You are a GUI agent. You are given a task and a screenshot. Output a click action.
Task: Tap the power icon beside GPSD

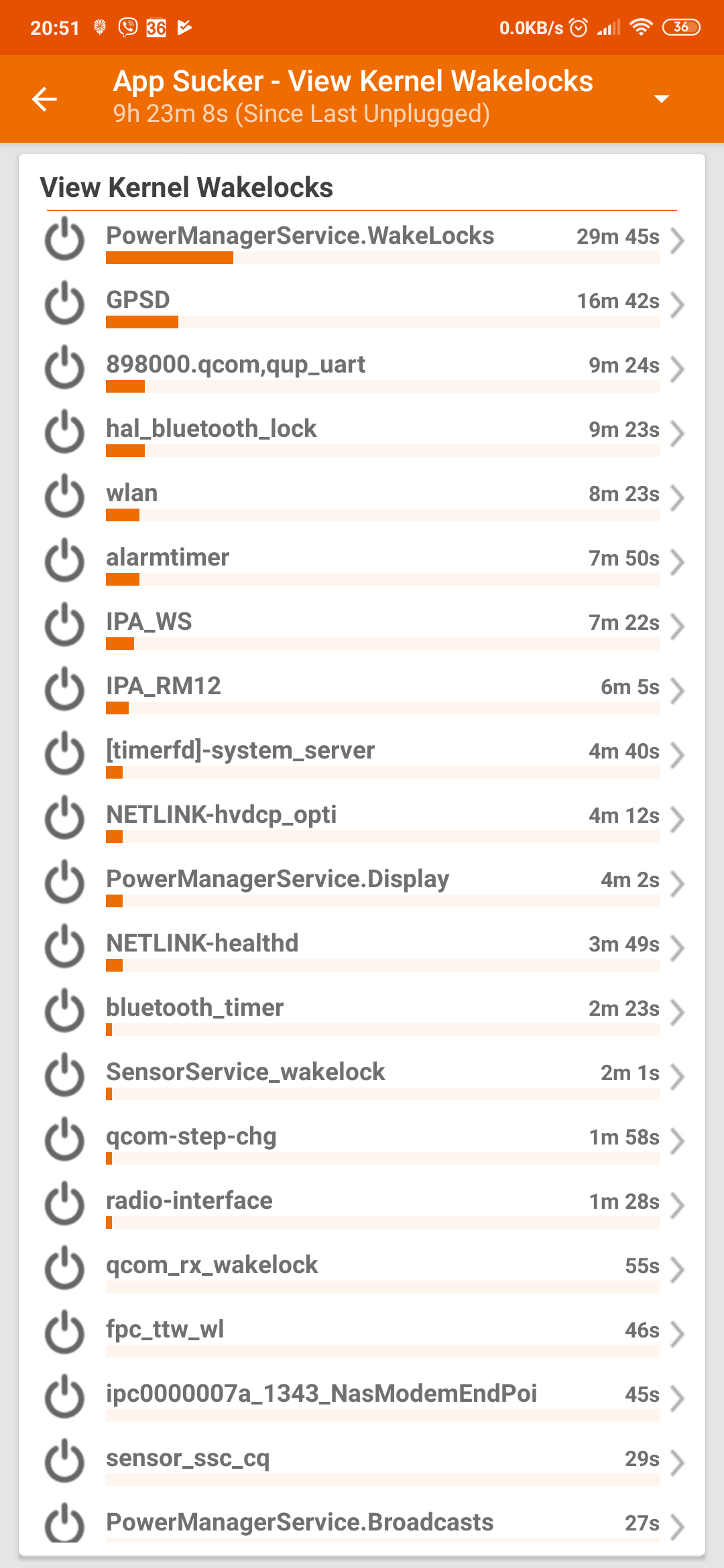pyautogui.click(x=64, y=303)
